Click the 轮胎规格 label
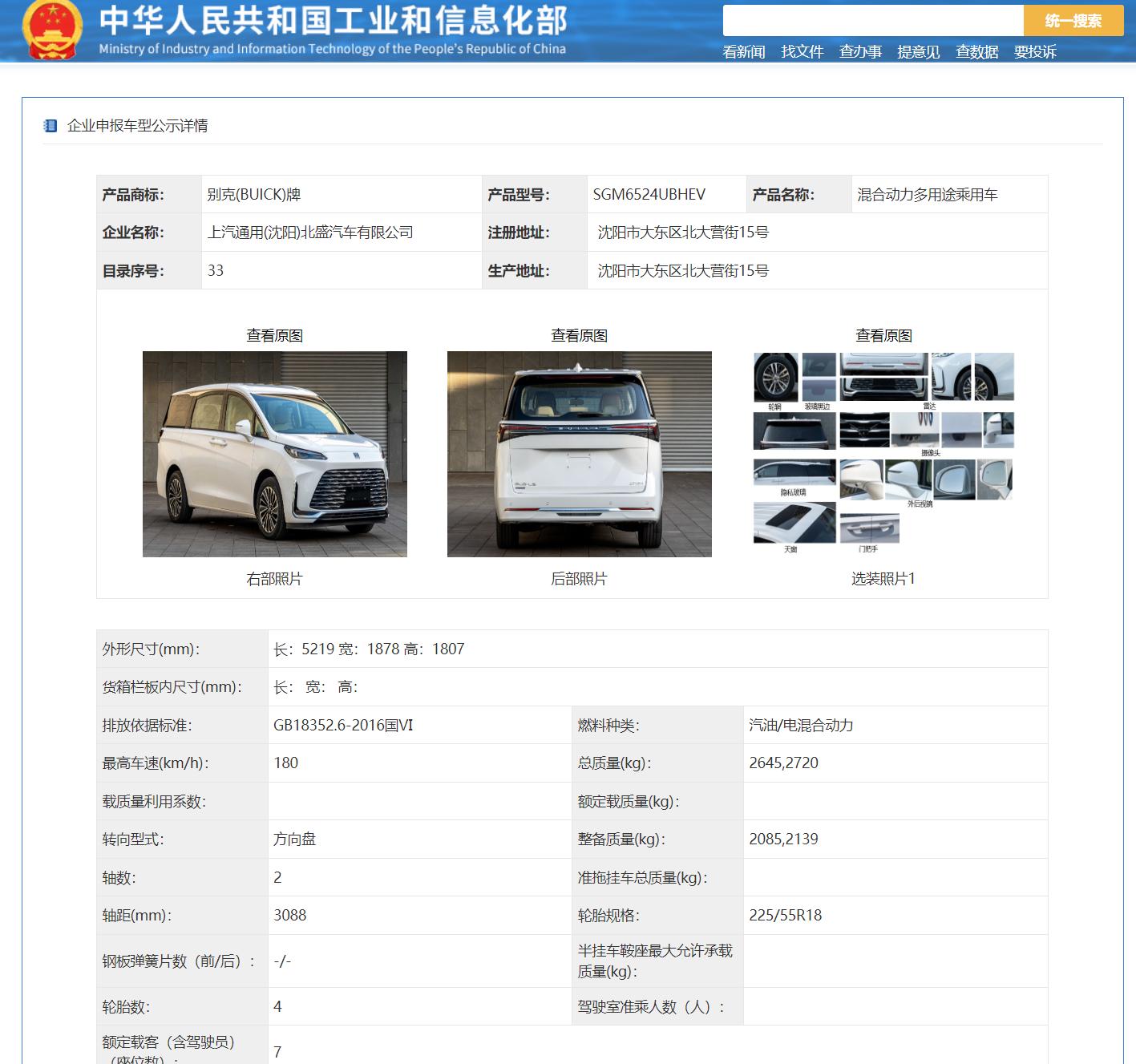Screen dimensions: 1136x1064 click(609, 916)
